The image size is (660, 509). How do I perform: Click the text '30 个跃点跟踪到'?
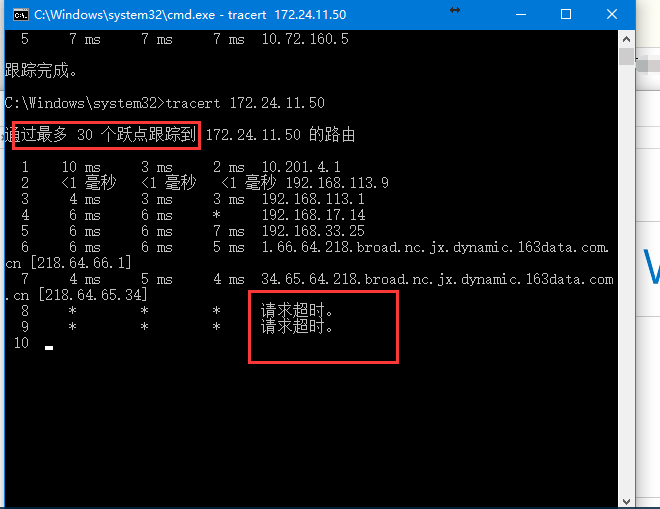click(x=136, y=135)
